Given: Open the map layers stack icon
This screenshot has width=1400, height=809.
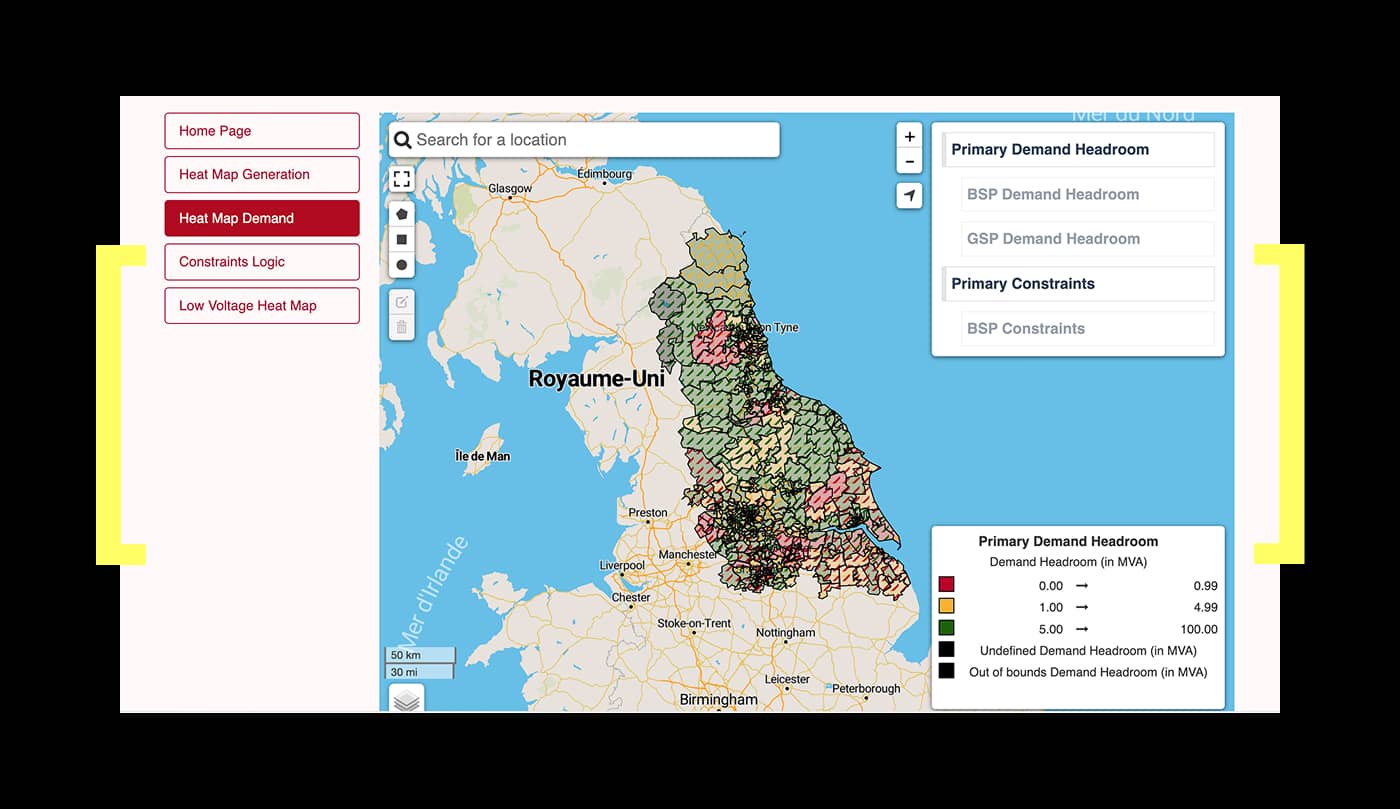Looking at the screenshot, I should point(406,700).
